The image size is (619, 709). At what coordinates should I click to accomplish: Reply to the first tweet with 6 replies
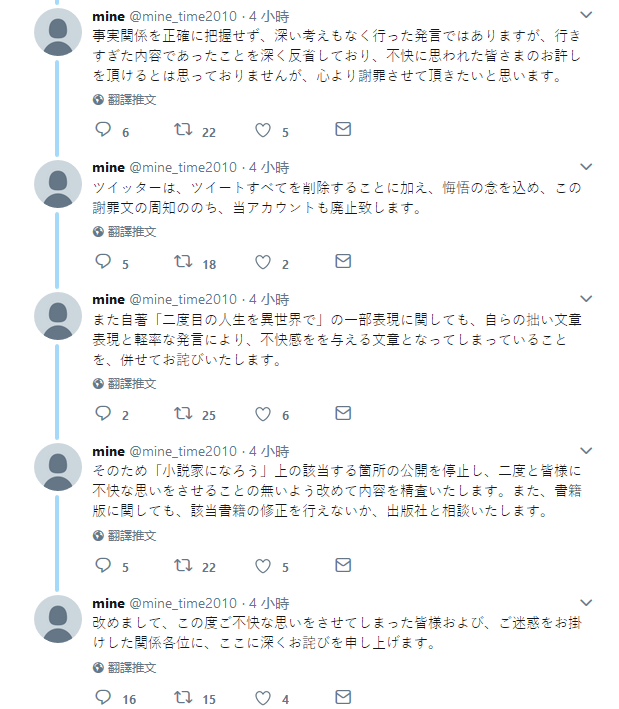pos(103,130)
